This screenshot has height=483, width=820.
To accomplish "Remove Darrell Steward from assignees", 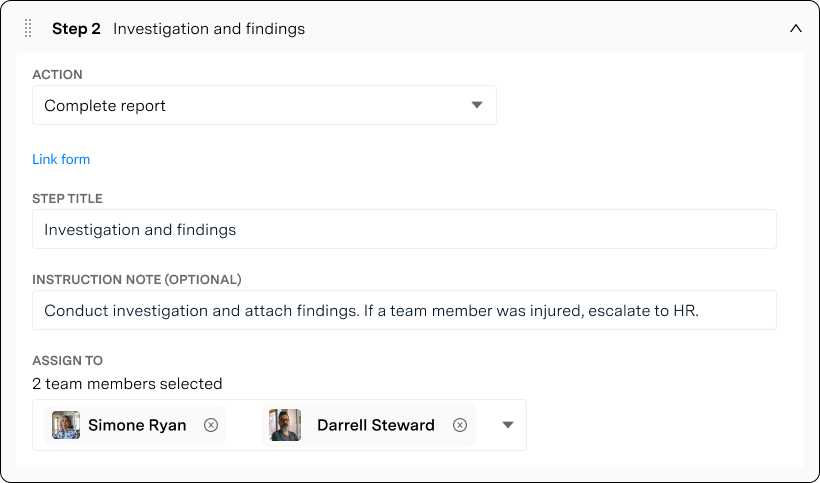I will point(460,425).
